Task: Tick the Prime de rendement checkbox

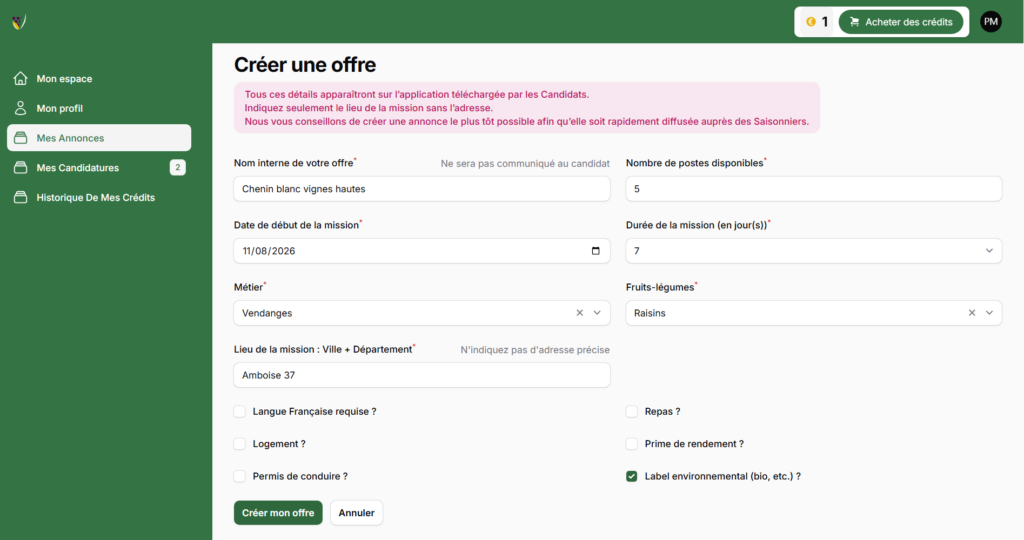Action: [632, 444]
